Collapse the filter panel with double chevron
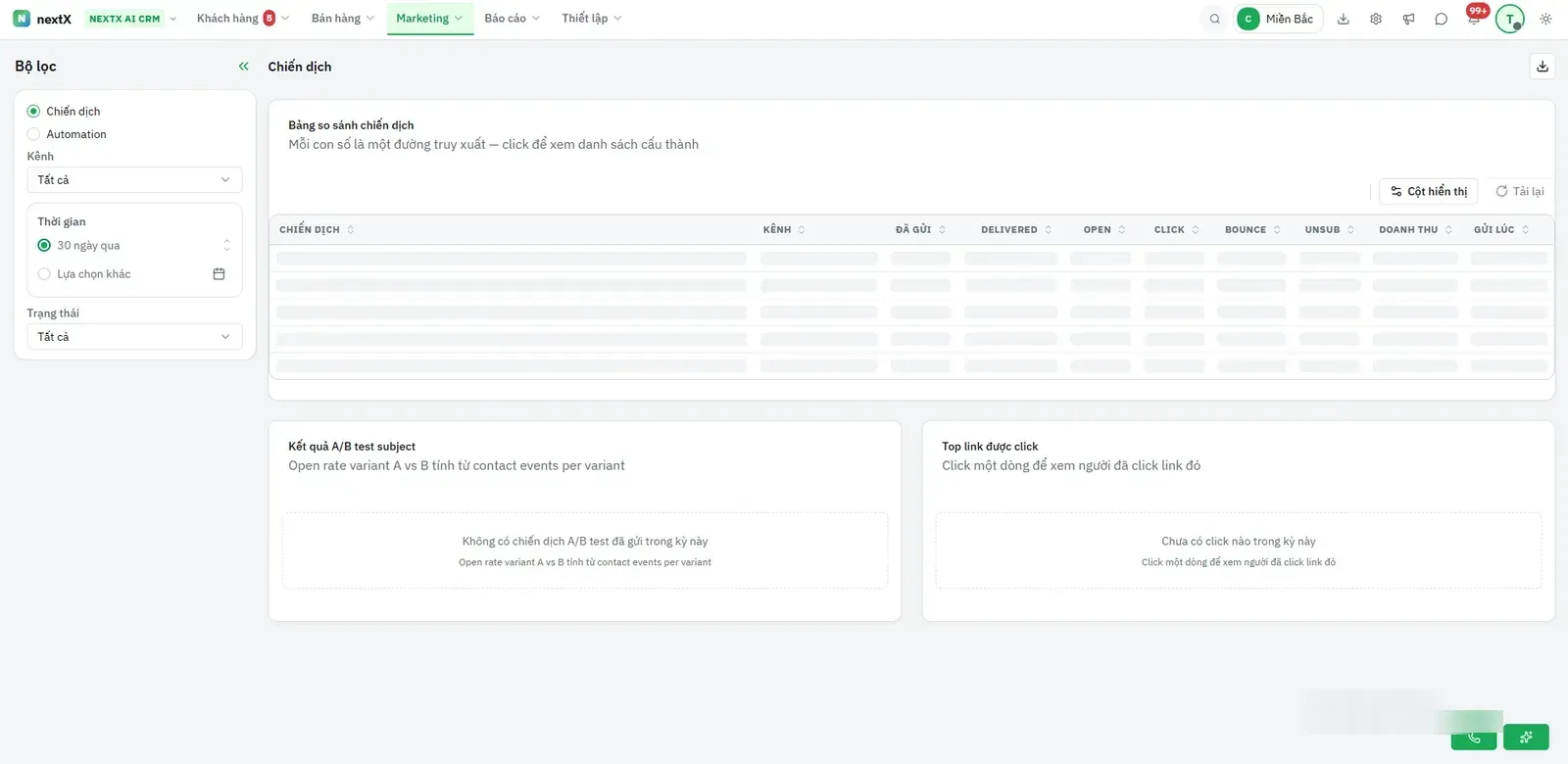 pyautogui.click(x=244, y=67)
